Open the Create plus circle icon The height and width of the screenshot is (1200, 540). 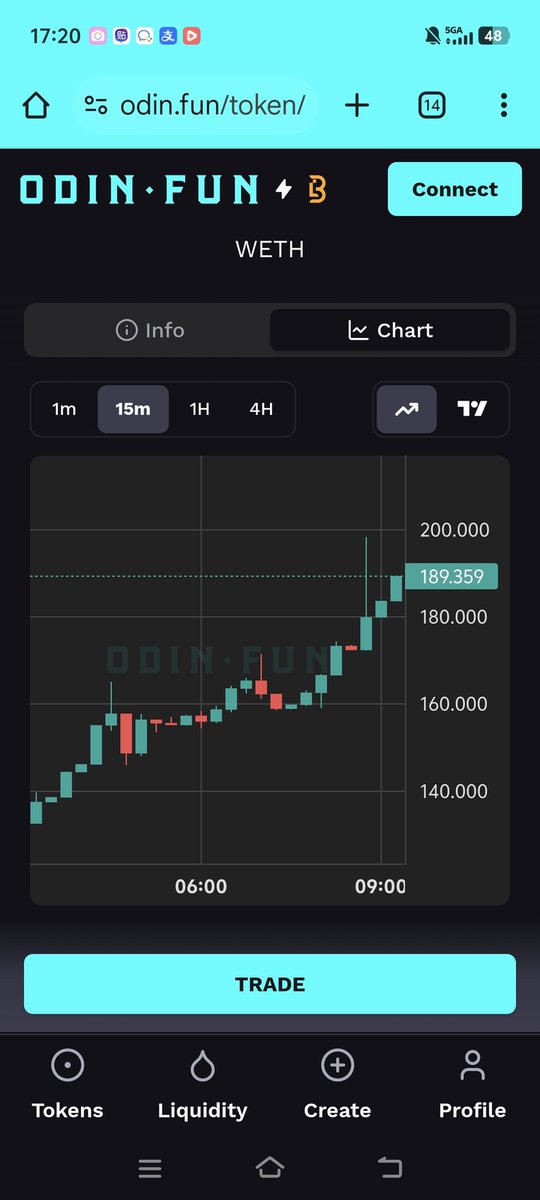pyautogui.click(x=337, y=1066)
